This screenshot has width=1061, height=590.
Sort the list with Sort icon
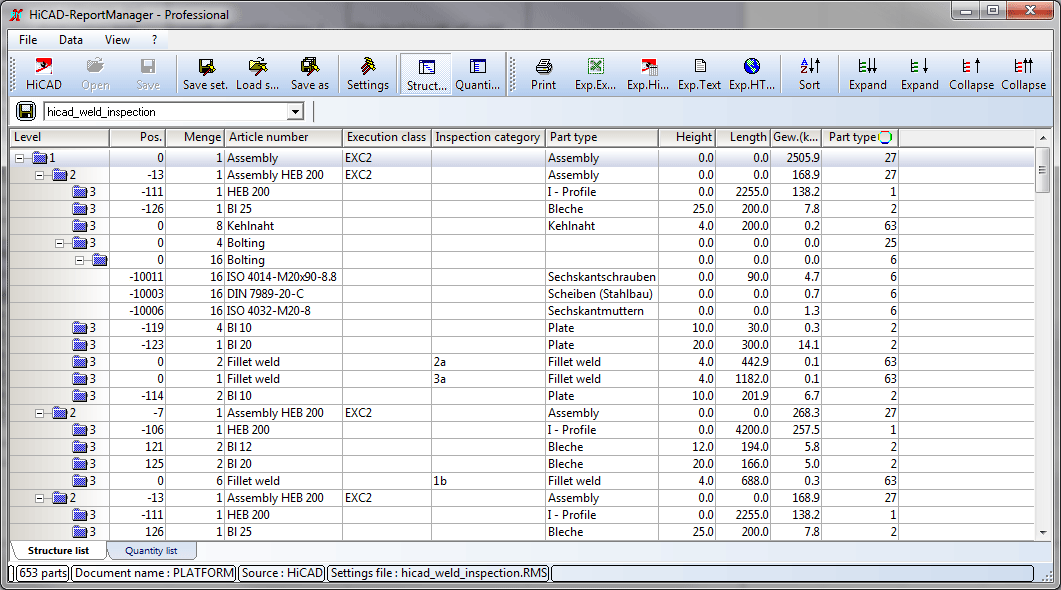coord(809,74)
